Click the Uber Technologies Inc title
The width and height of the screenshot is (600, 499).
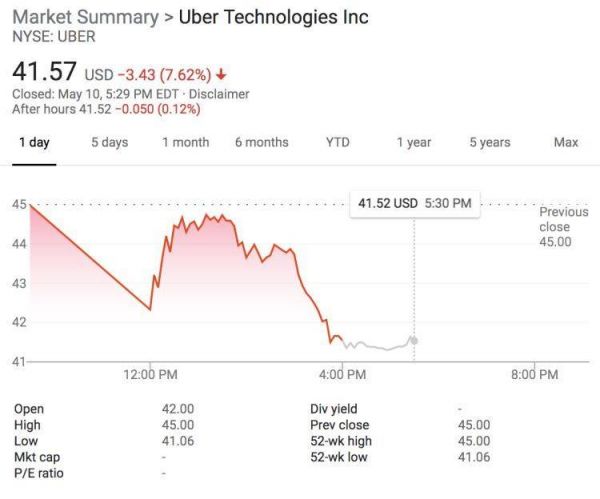[273, 17]
